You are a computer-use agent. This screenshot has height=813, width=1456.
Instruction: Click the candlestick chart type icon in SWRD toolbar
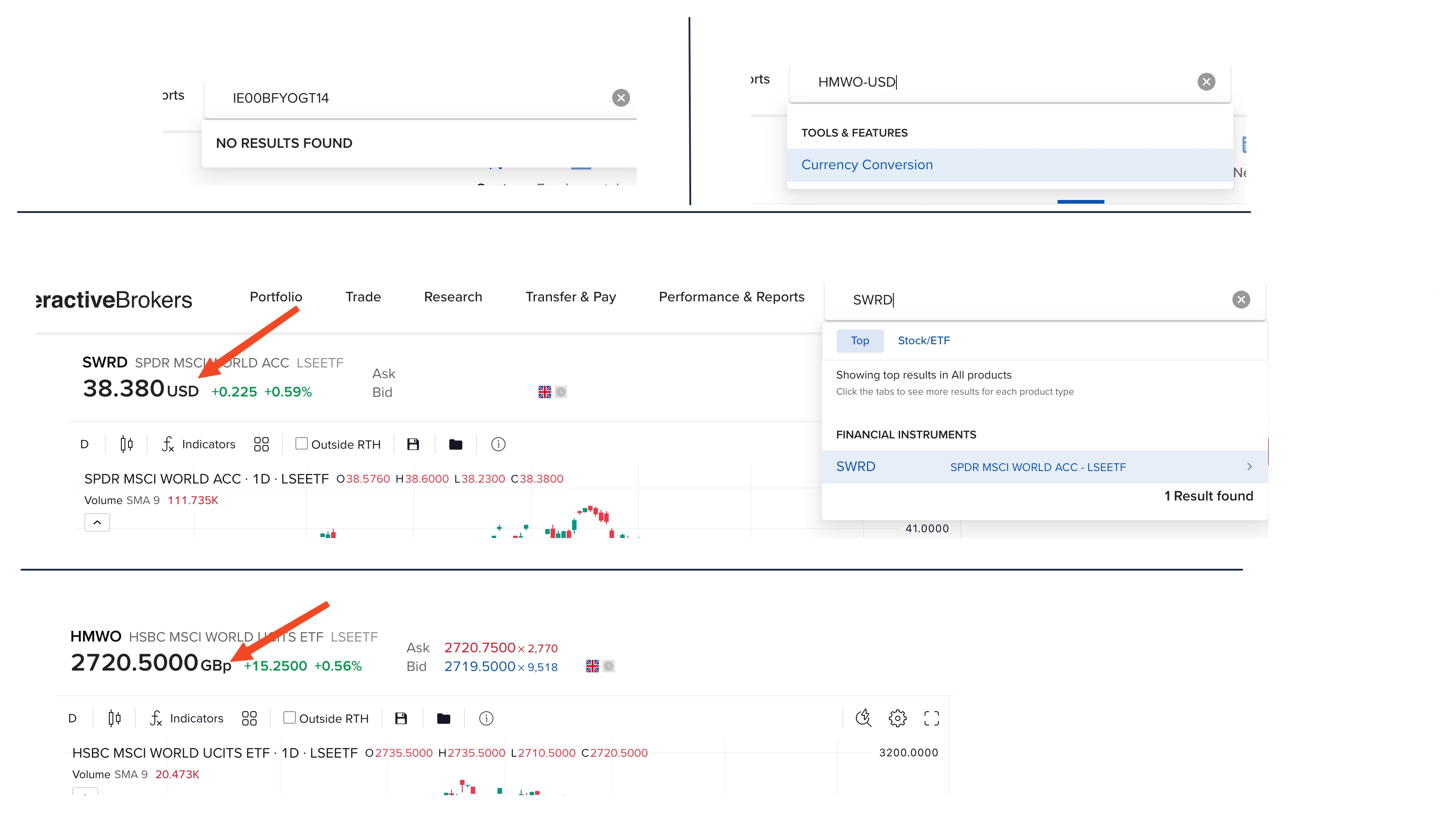(x=127, y=444)
